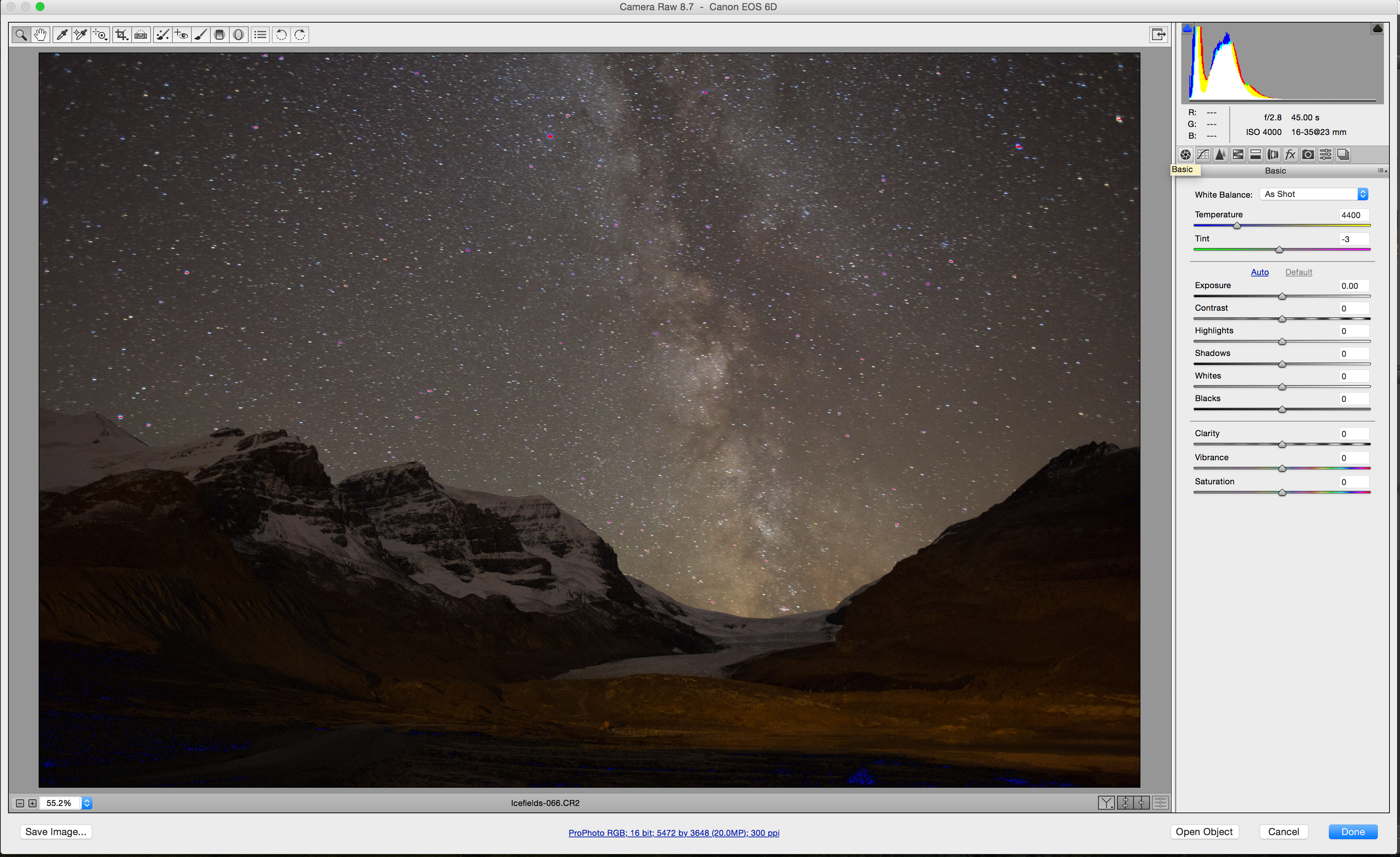This screenshot has width=1400, height=857.
Task: Select the White Balance eyedropper tool
Action: [x=62, y=35]
